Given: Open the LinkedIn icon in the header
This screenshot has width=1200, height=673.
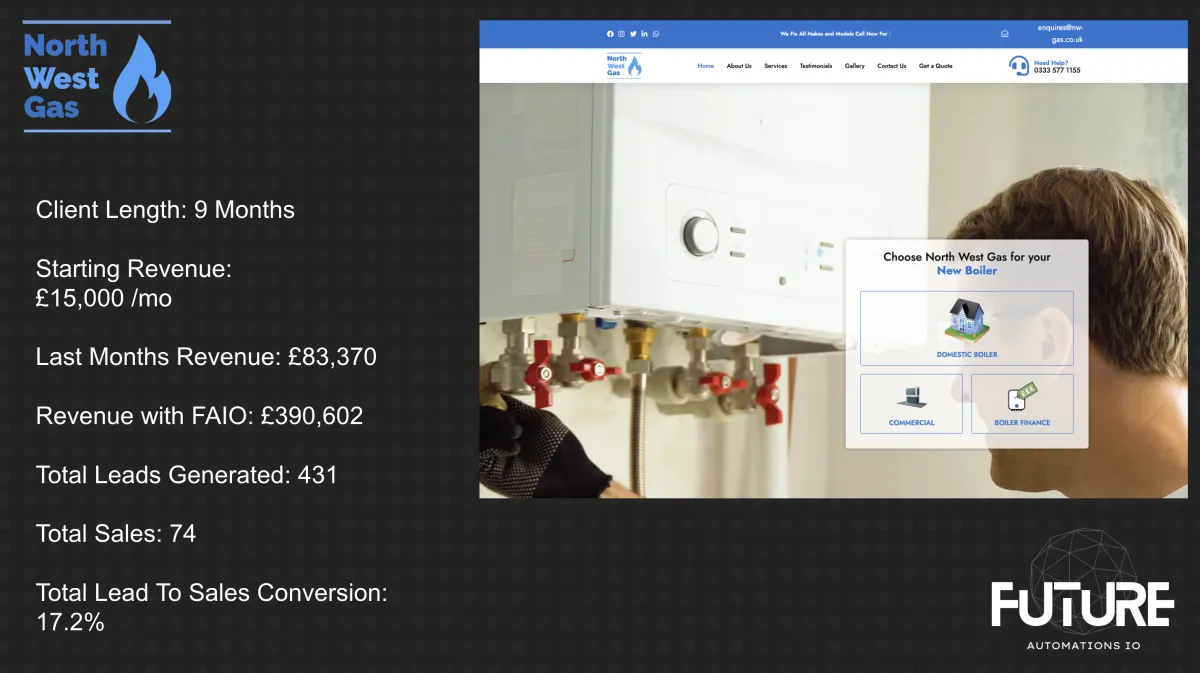Looking at the screenshot, I should (x=644, y=34).
